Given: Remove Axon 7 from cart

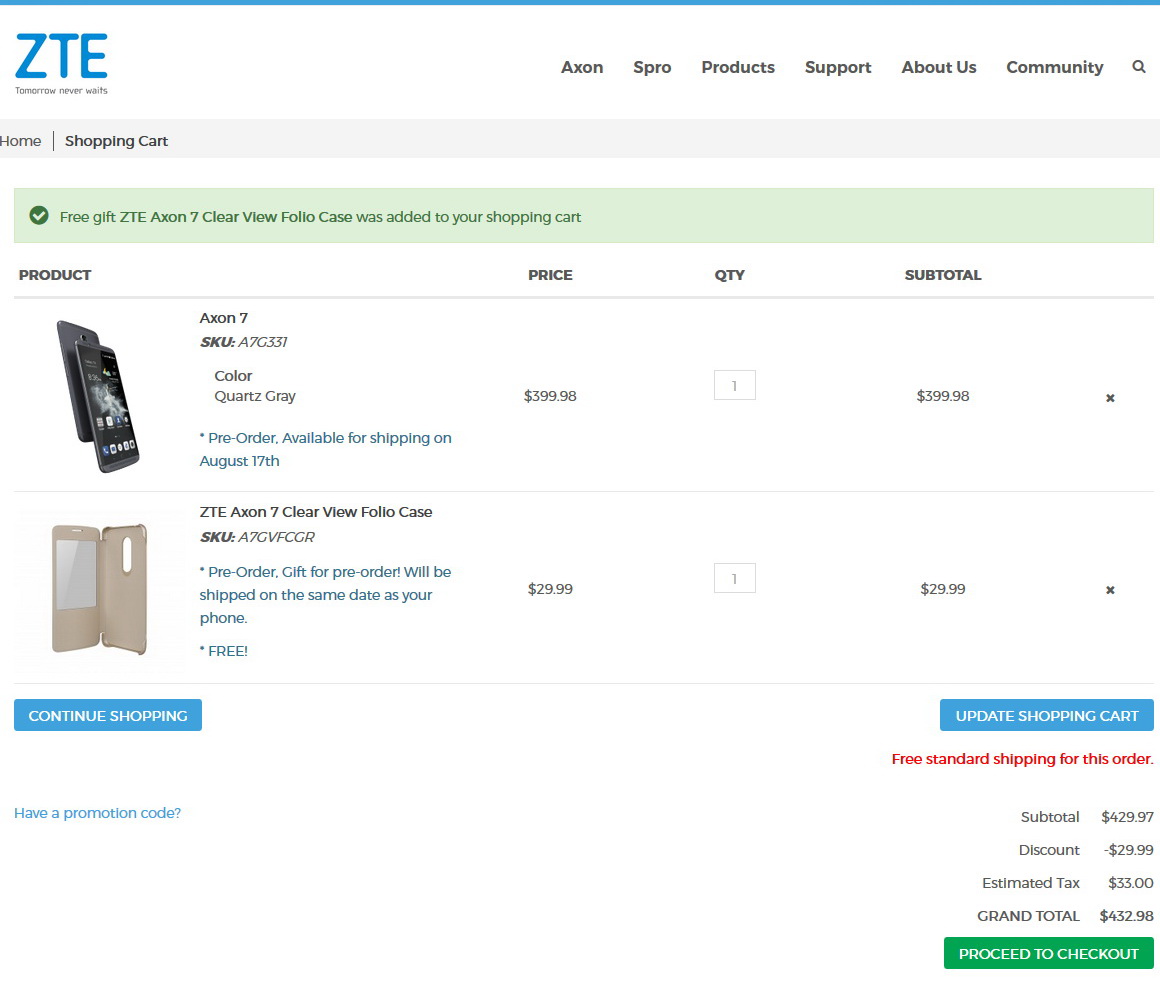Looking at the screenshot, I should click(1110, 398).
